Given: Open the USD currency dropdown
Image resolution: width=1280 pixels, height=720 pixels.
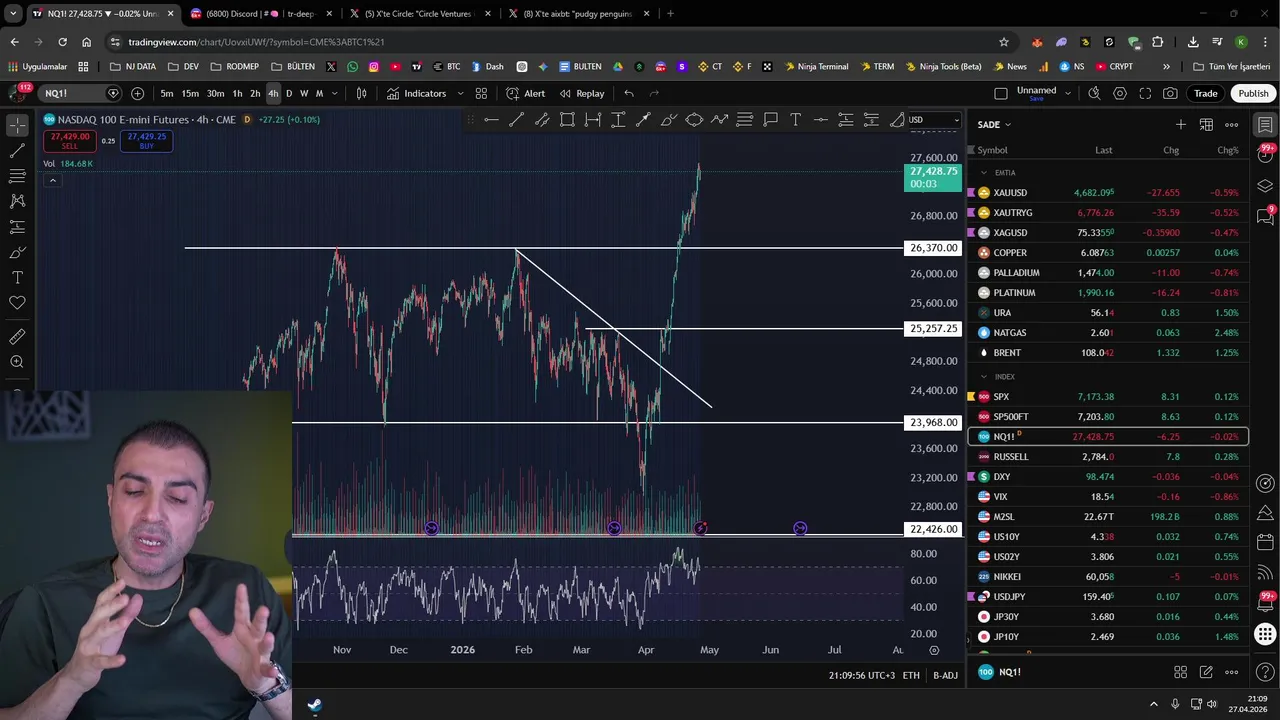Looking at the screenshot, I should 933,120.
